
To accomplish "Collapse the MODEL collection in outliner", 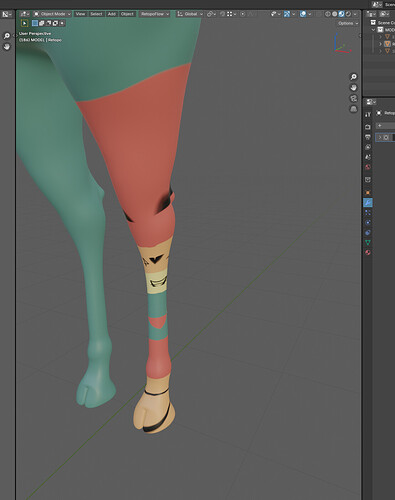I will pos(374,30).
